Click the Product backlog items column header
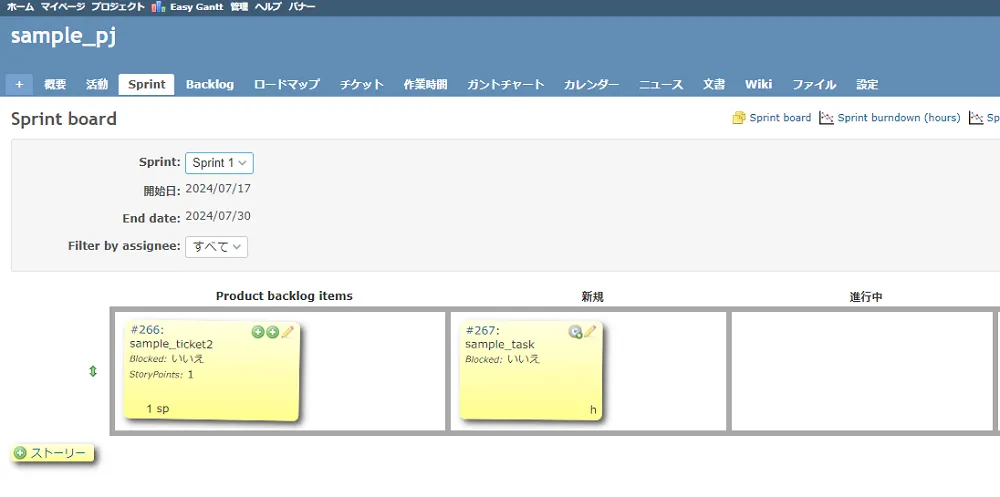The width and height of the screenshot is (1000, 497). click(x=284, y=296)
